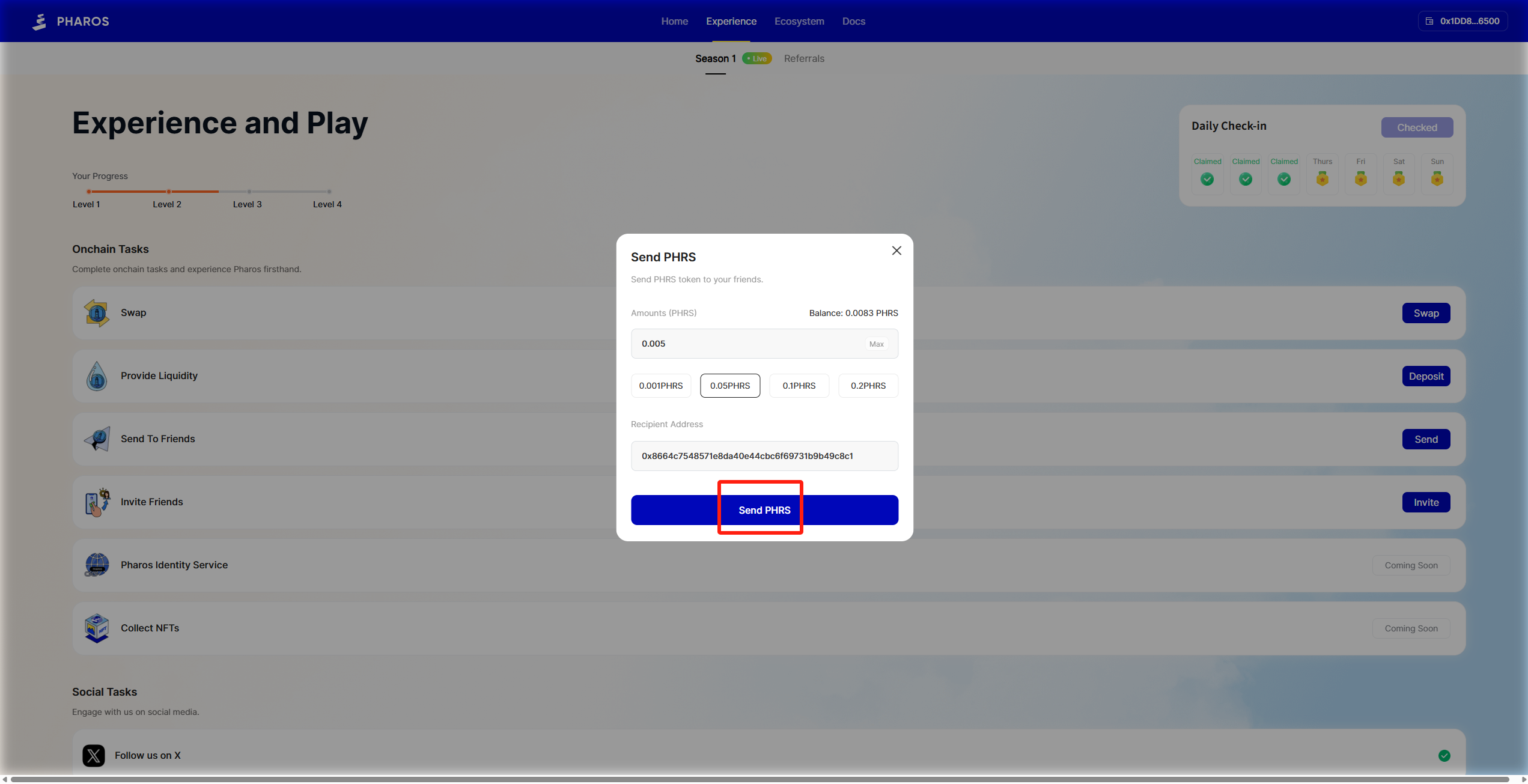
Task: Click the Invite button
Action: [x=1426, y=502]
